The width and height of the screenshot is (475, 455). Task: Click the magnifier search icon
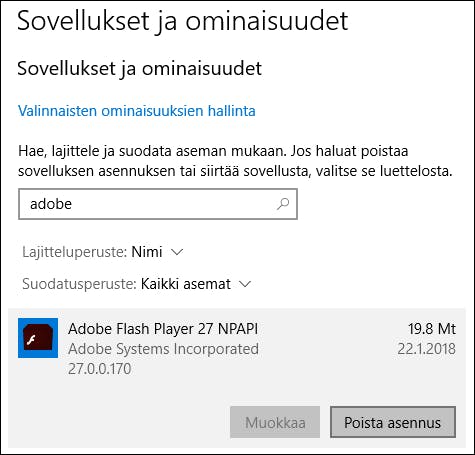tap(283, 204)
